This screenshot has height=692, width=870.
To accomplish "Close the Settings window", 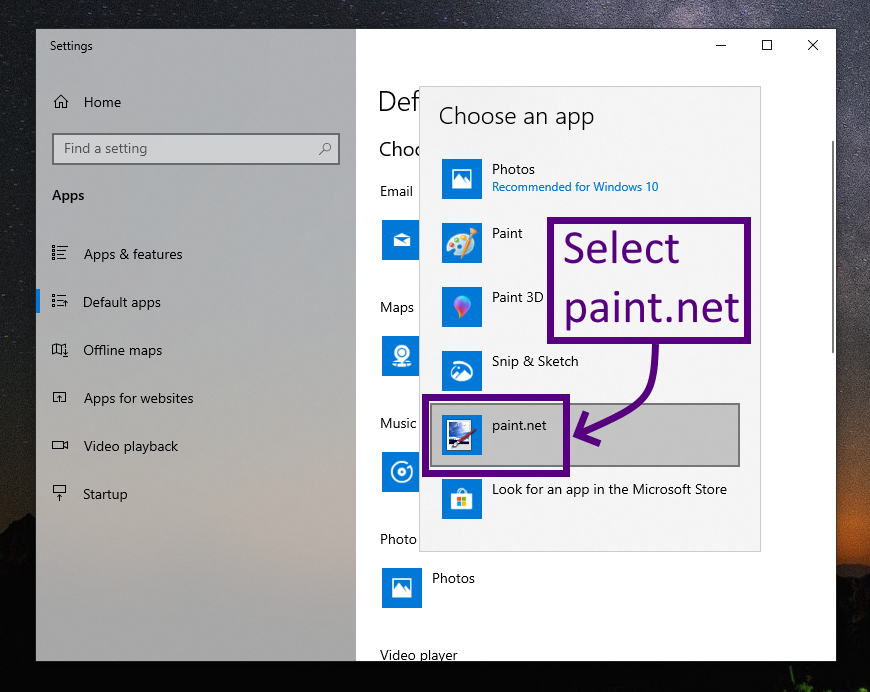I will [813, 46].
